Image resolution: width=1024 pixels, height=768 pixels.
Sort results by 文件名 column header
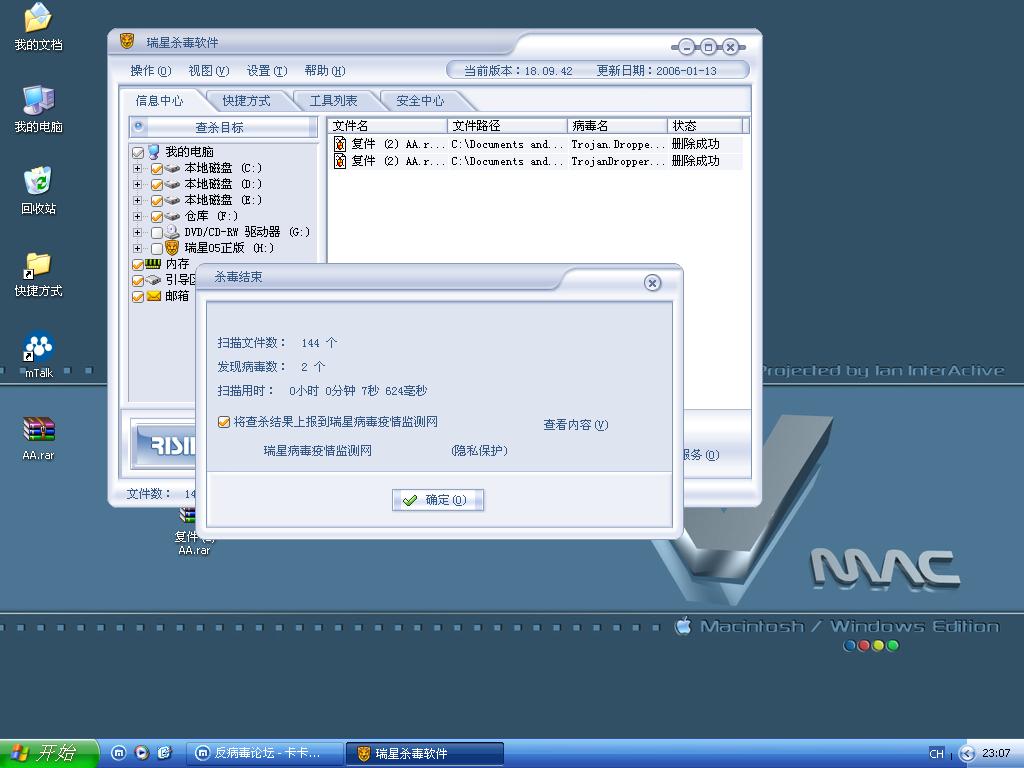(388, 125)
